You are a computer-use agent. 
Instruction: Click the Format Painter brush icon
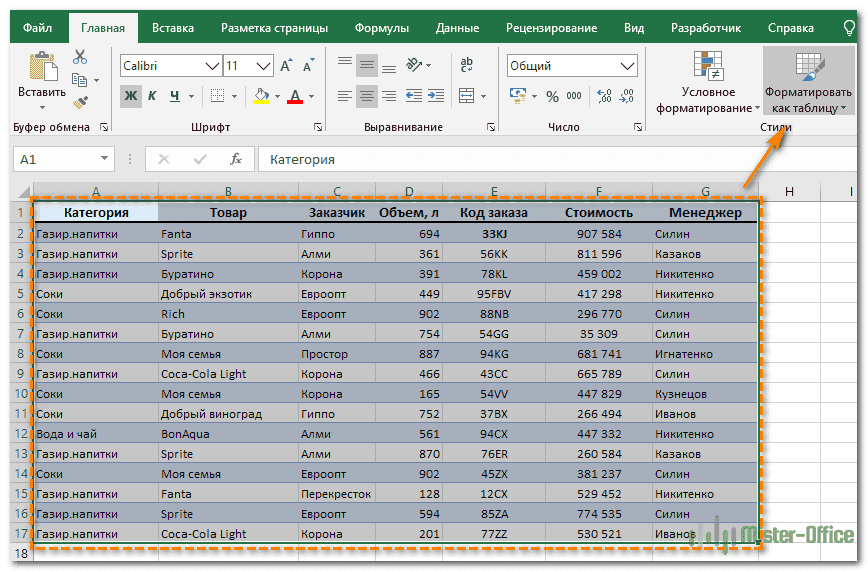click(x=80, y=102)
